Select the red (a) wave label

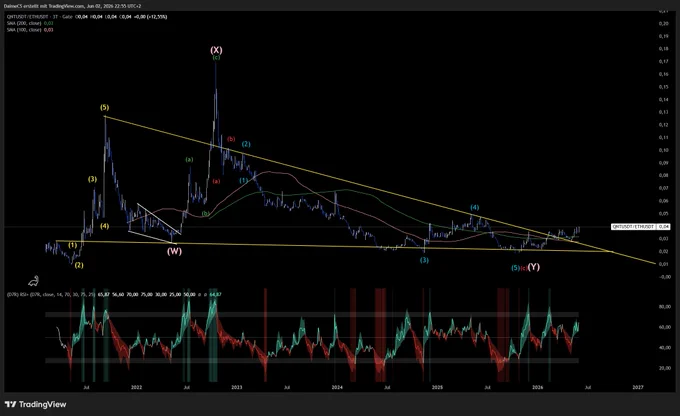[x=216, y=181]
